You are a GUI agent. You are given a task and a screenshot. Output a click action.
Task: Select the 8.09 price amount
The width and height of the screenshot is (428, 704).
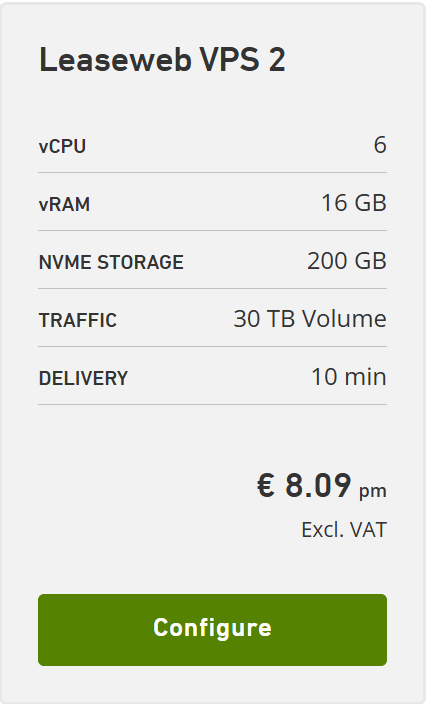click(x=318, y=485)
